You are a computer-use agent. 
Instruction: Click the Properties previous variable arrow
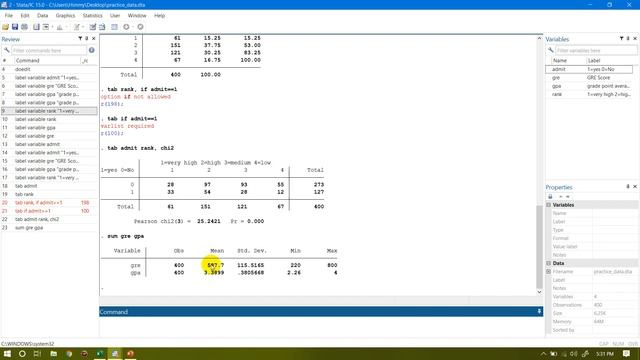click(560, 196)
